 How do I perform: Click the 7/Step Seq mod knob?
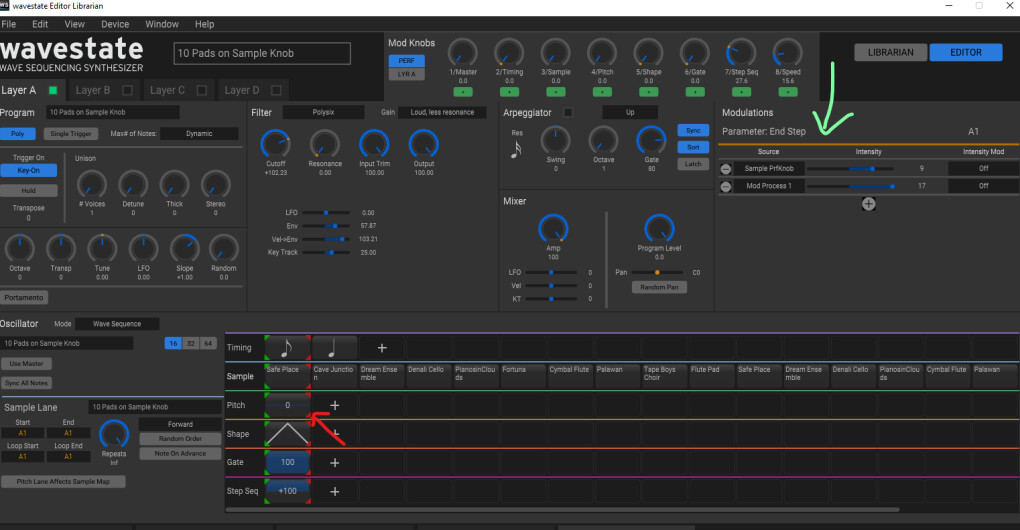pos(741,53)
